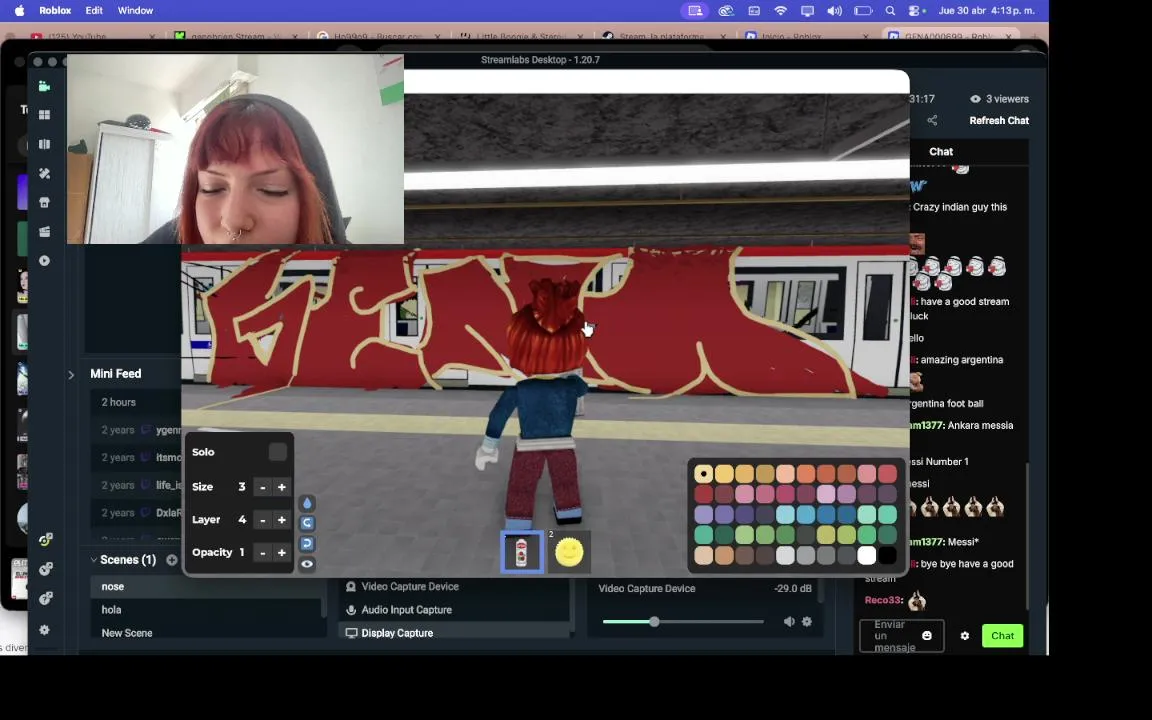
Task: Decrease spray Size with the minus button
Action: coord(262,487)
